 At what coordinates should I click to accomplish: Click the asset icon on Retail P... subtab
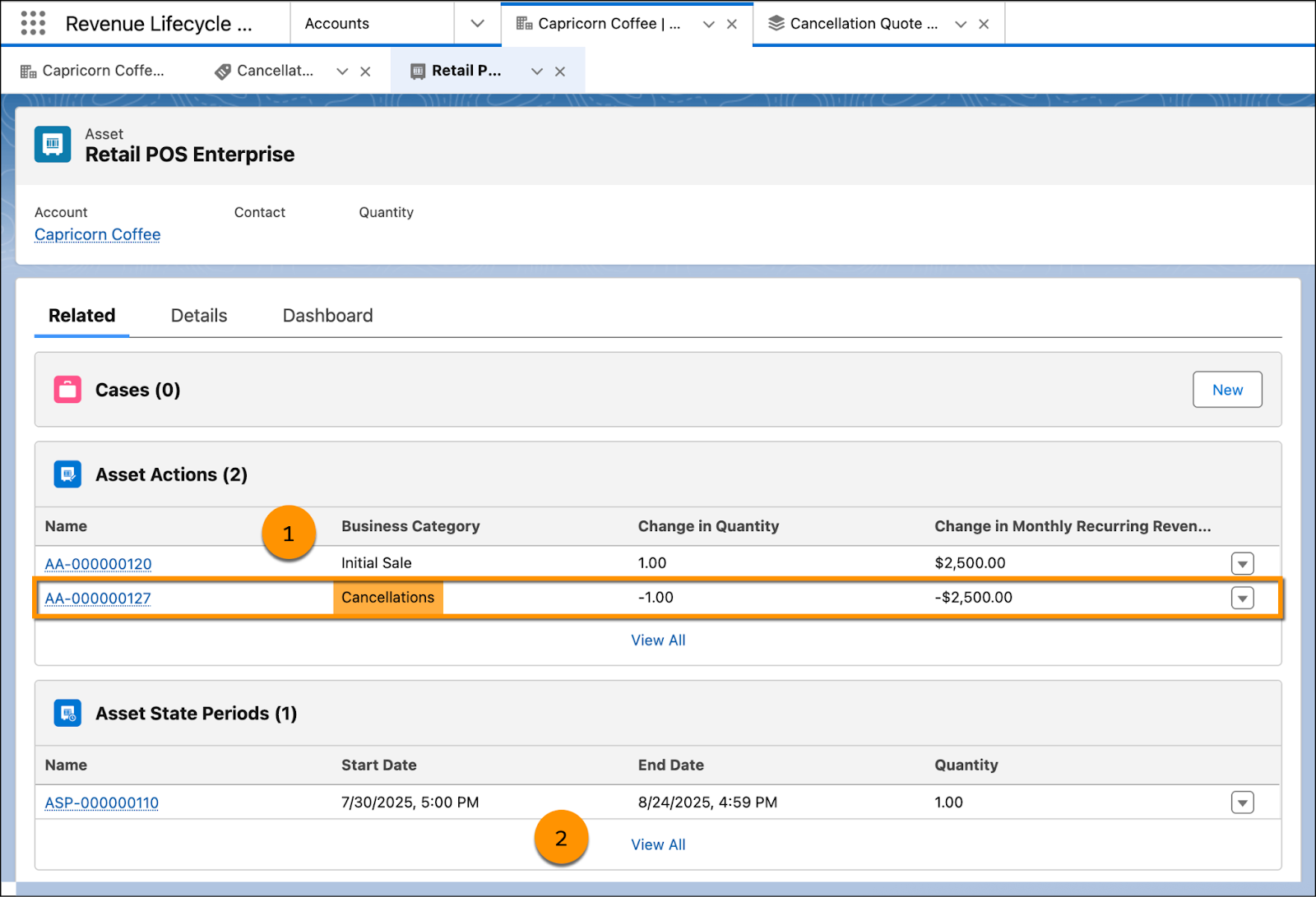coord(418,72)
